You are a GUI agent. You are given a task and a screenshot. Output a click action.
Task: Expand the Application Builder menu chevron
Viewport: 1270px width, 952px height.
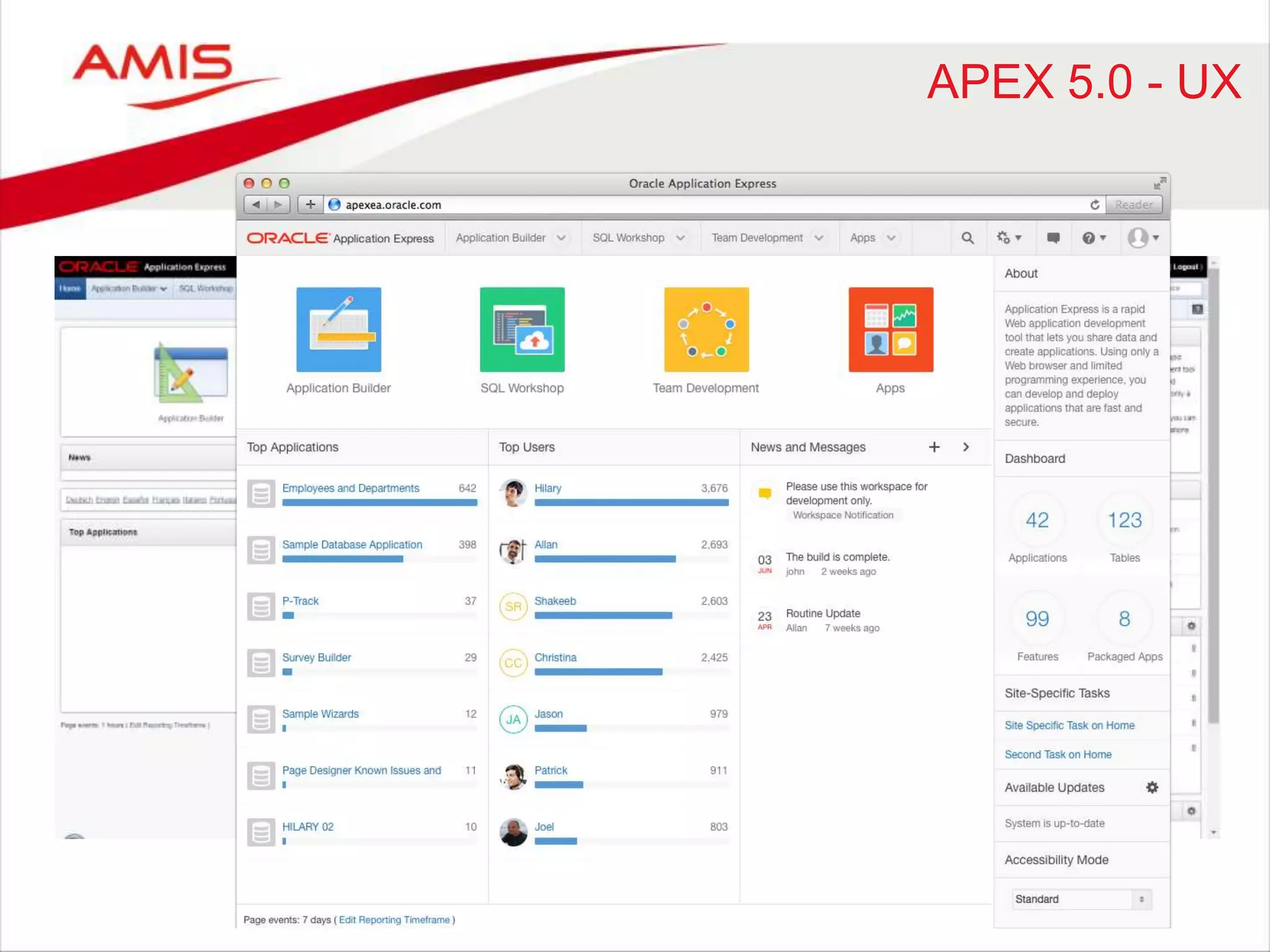561,238
